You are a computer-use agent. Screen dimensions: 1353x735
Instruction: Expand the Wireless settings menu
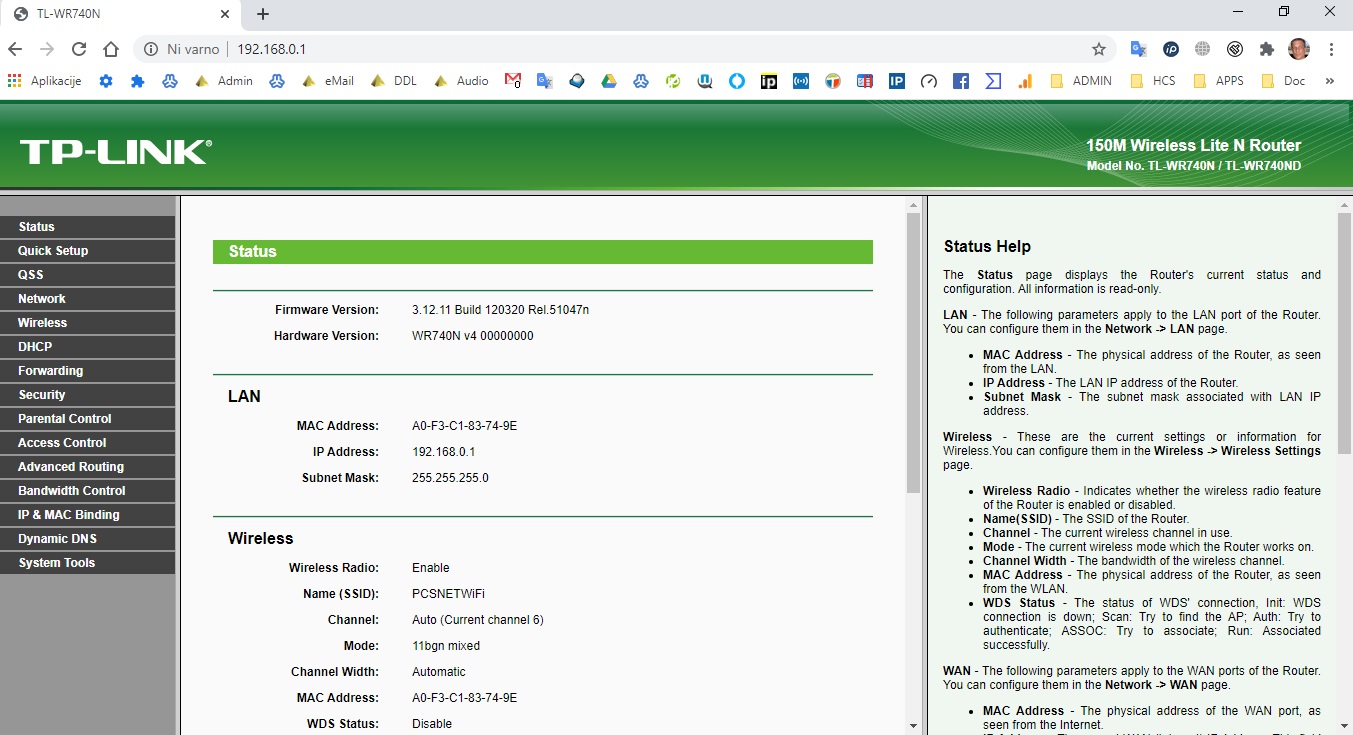87,323
